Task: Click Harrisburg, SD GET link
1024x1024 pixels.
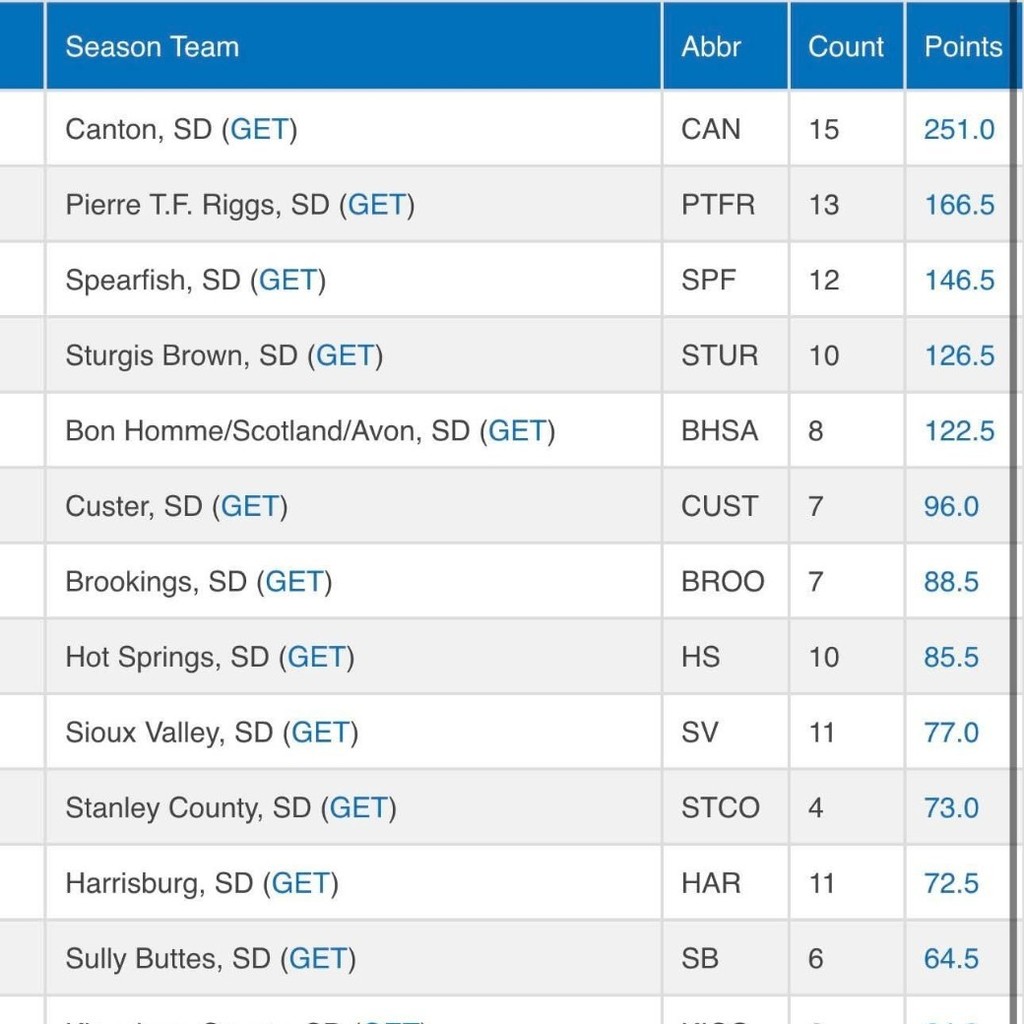Action: 300,884
